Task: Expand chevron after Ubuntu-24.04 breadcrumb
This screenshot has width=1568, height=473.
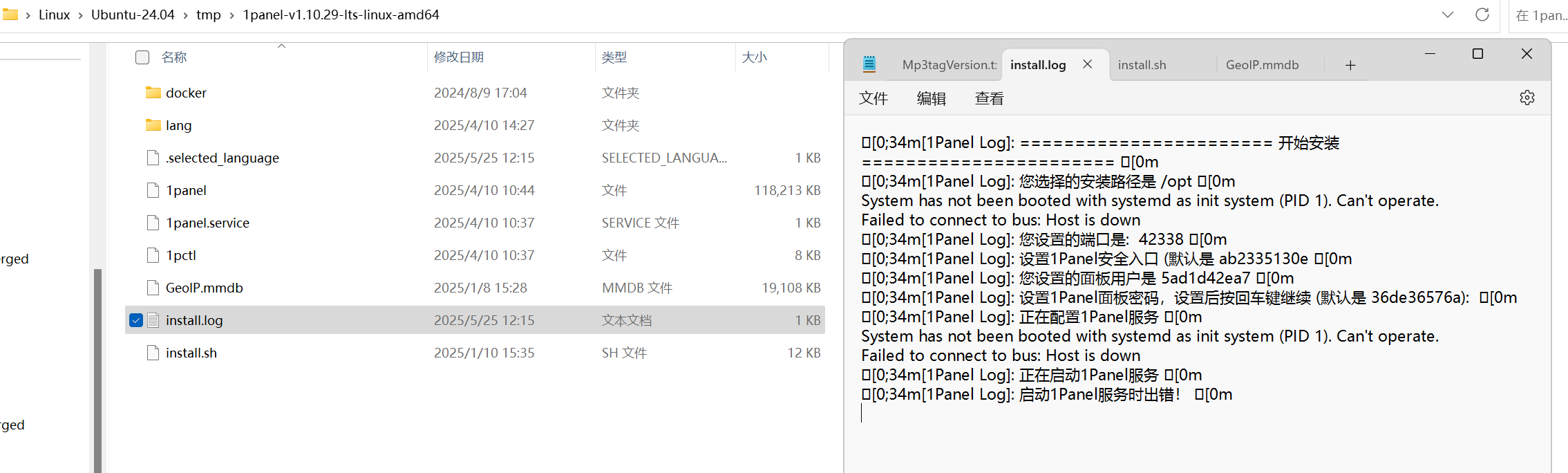Action: coord(185,15)
